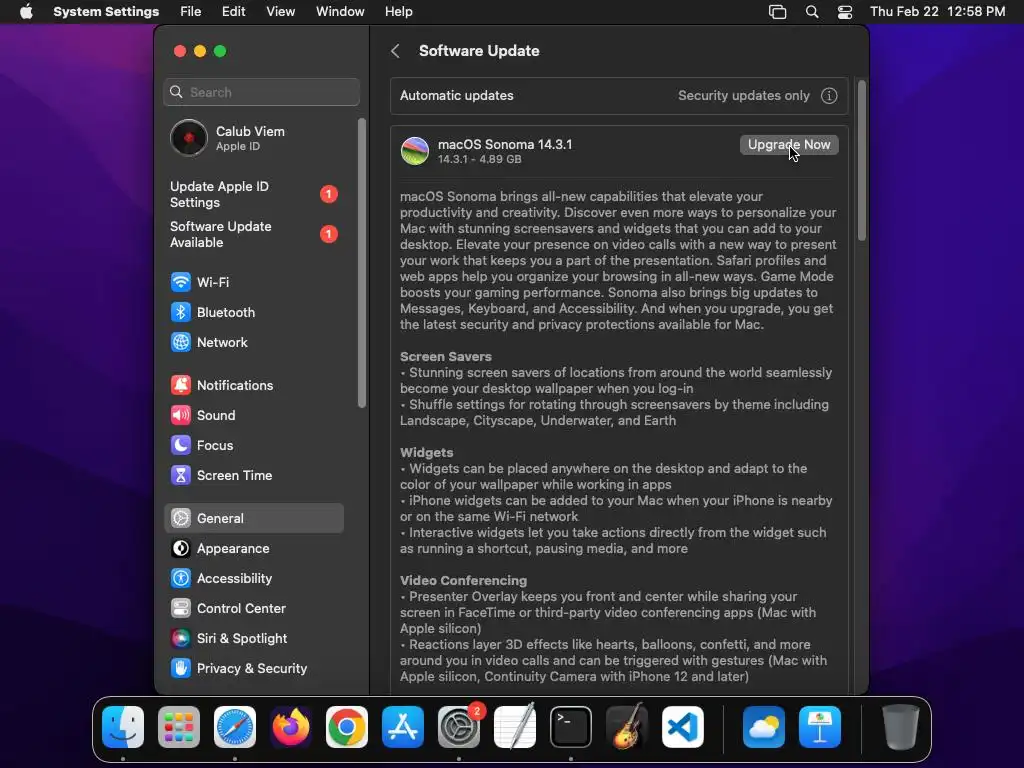Open Control Center in menu bar
1024x768 pixels.
(845, 12)
